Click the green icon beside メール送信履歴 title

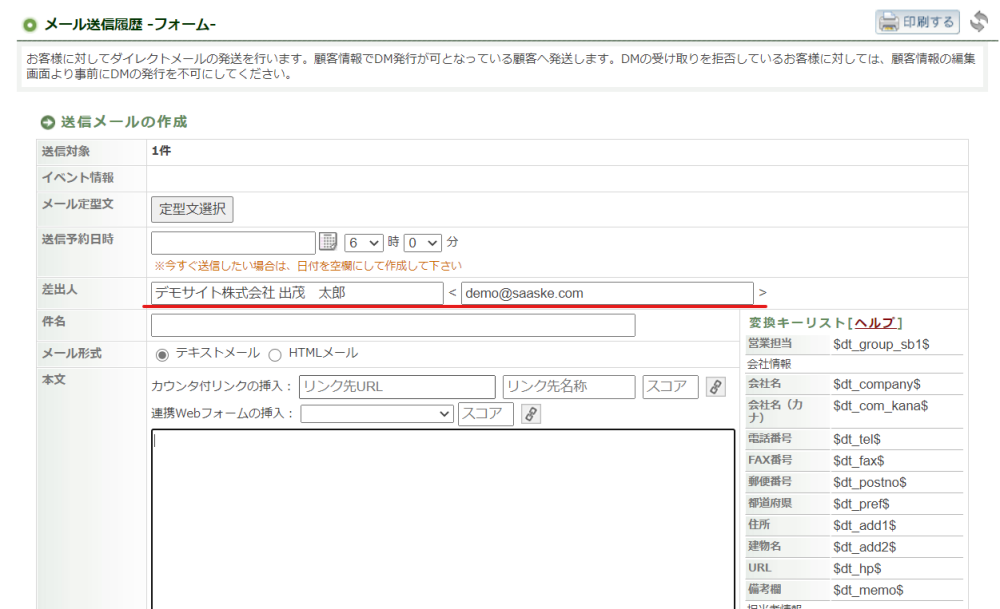(29, 24)
